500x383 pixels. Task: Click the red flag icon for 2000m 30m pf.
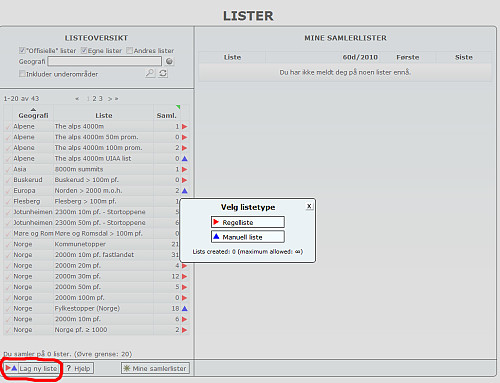[x=185, y=276]
